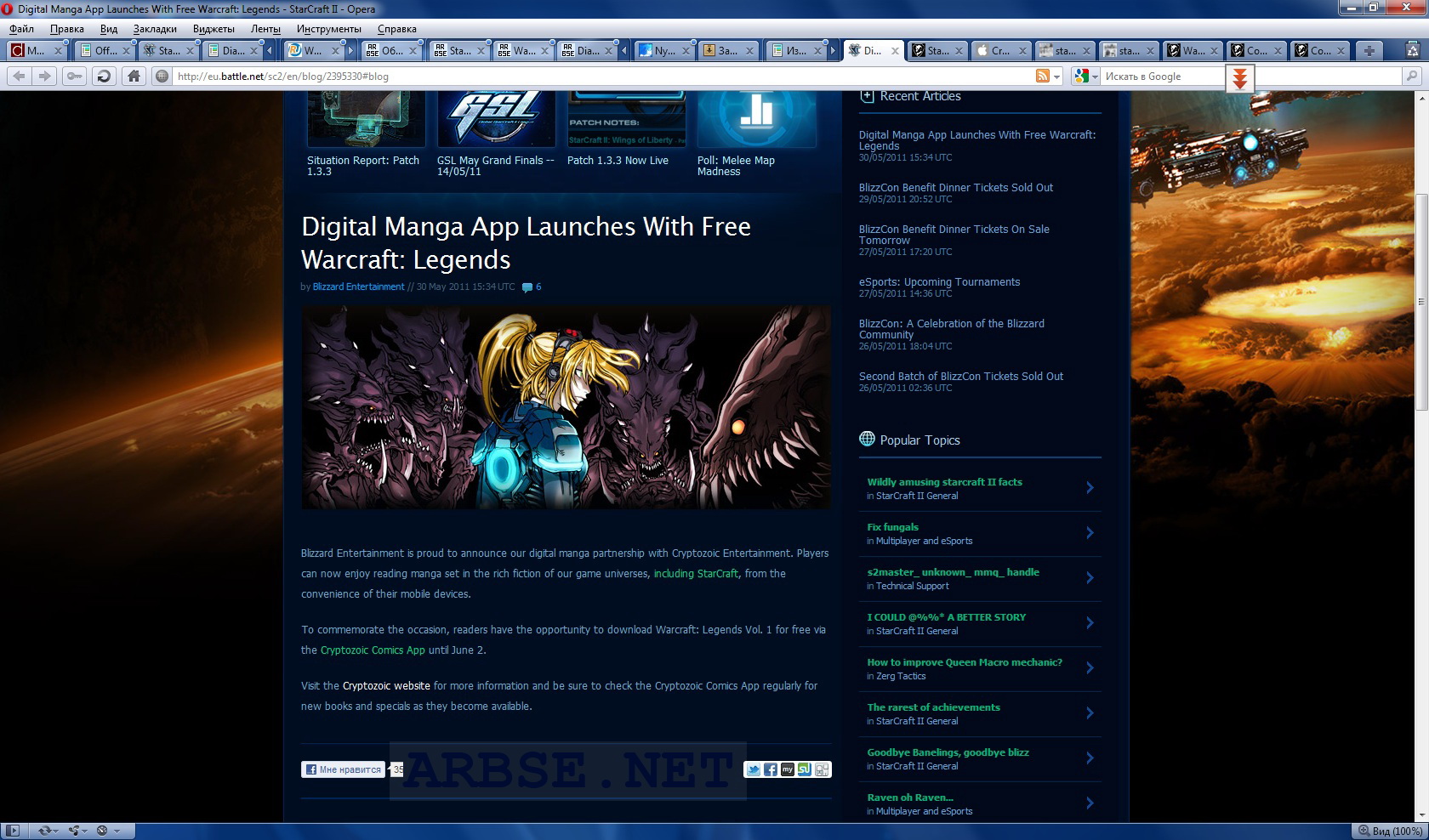Image resolution: width=1429 pixels, height=840 pixels.
Task: Click chevron beside 'The rarest of achievements'
Action: pyautogui.click(x=1090, y=713)
